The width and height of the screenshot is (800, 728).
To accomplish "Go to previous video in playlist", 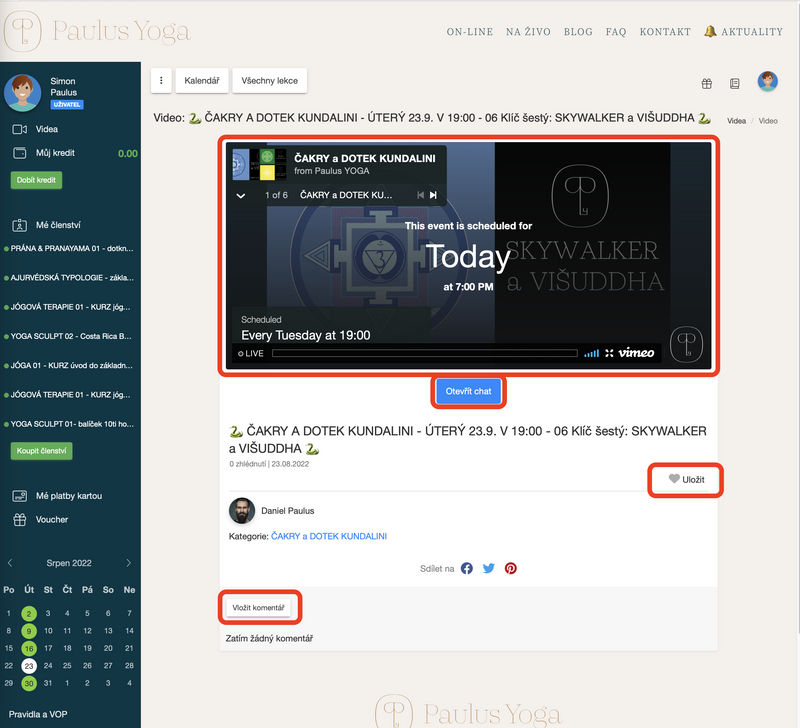I will pos(420,195).
